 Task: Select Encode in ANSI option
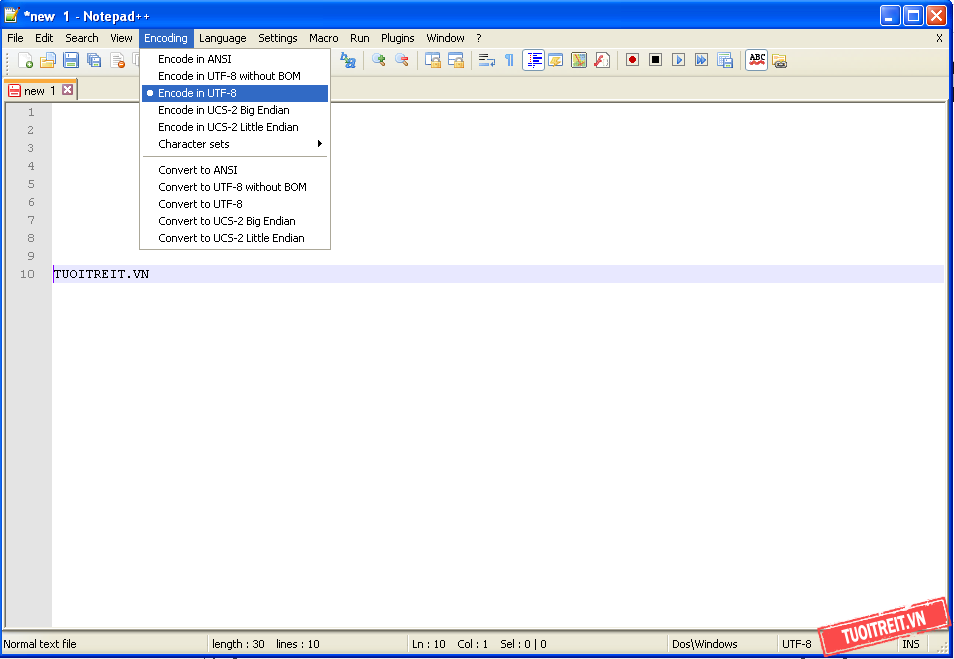tap(194, 59)
